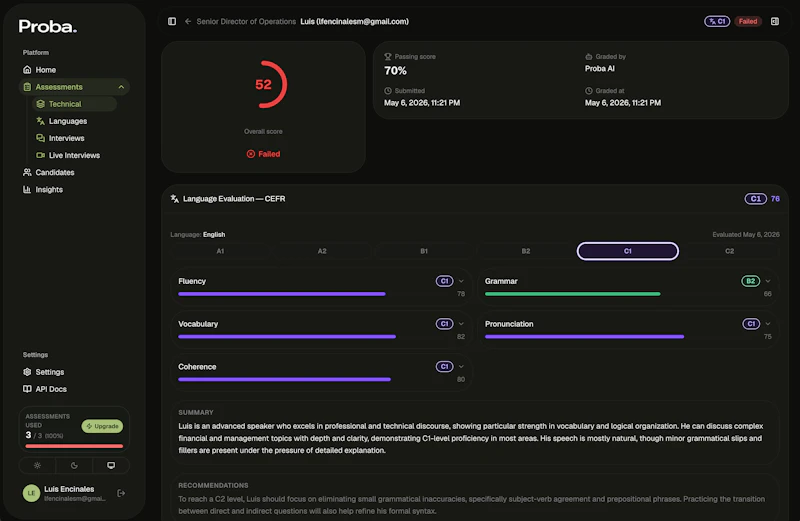
Task: Click the clock icon beside Submitted
Action: tap(388, 91)
